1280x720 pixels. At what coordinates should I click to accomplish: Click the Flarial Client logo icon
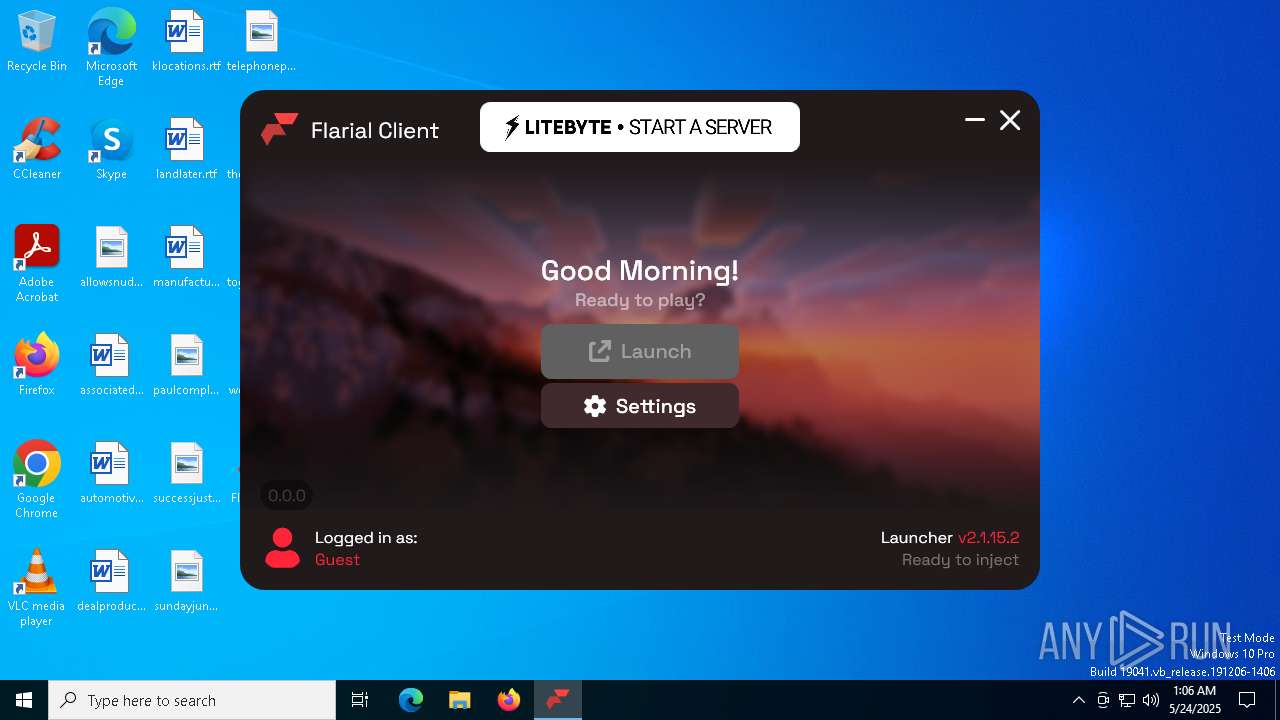click(x=279, y=130)
